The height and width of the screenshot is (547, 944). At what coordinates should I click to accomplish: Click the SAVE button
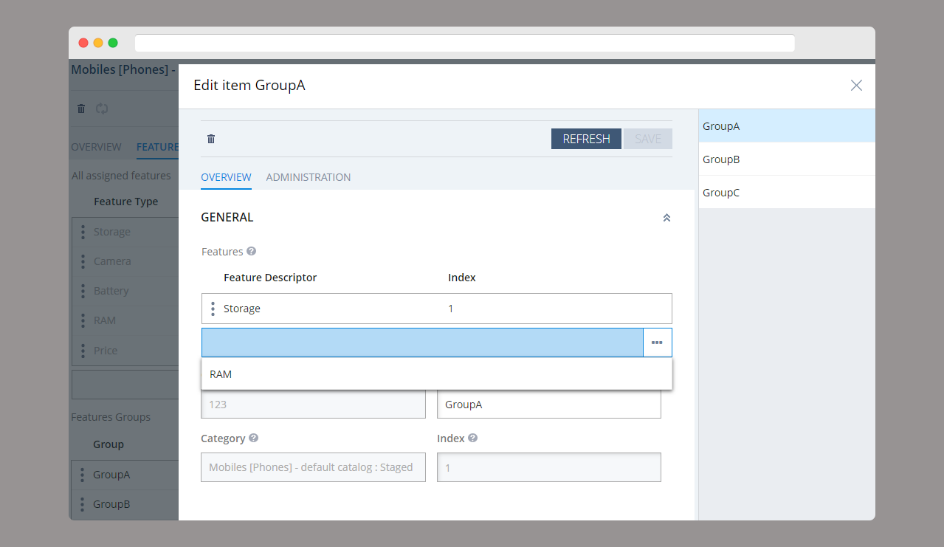[648, 139]
